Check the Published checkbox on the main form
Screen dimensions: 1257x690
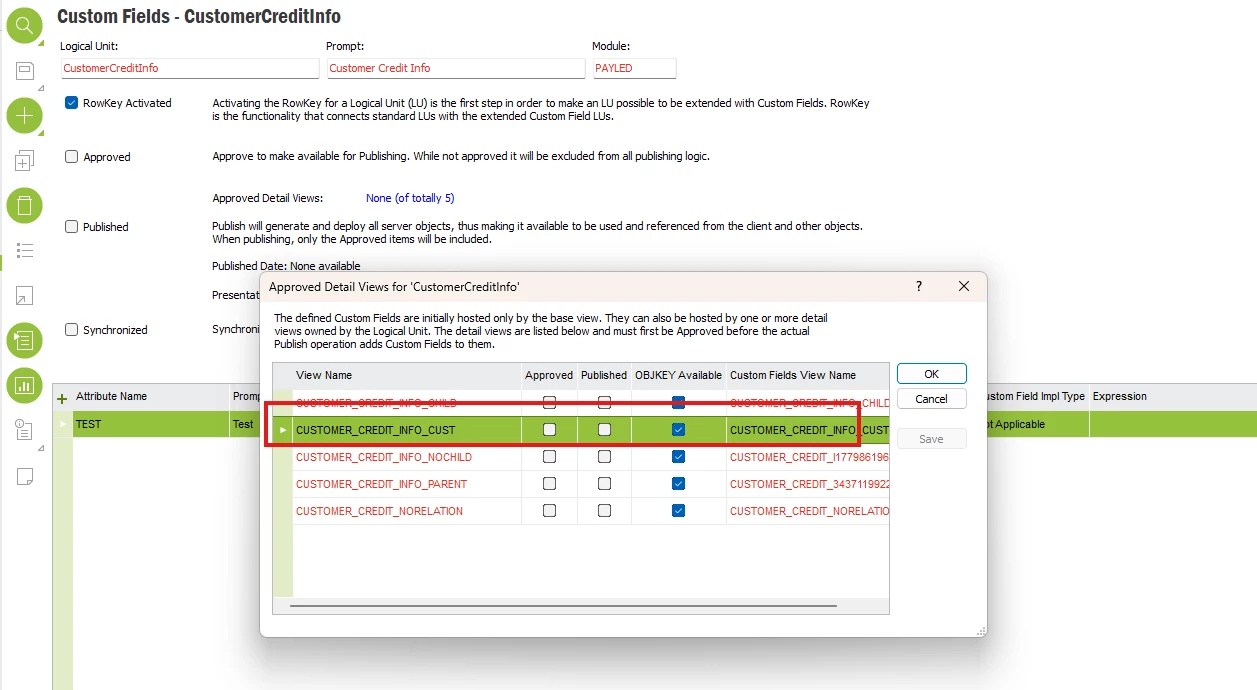[x=71, y=226]
